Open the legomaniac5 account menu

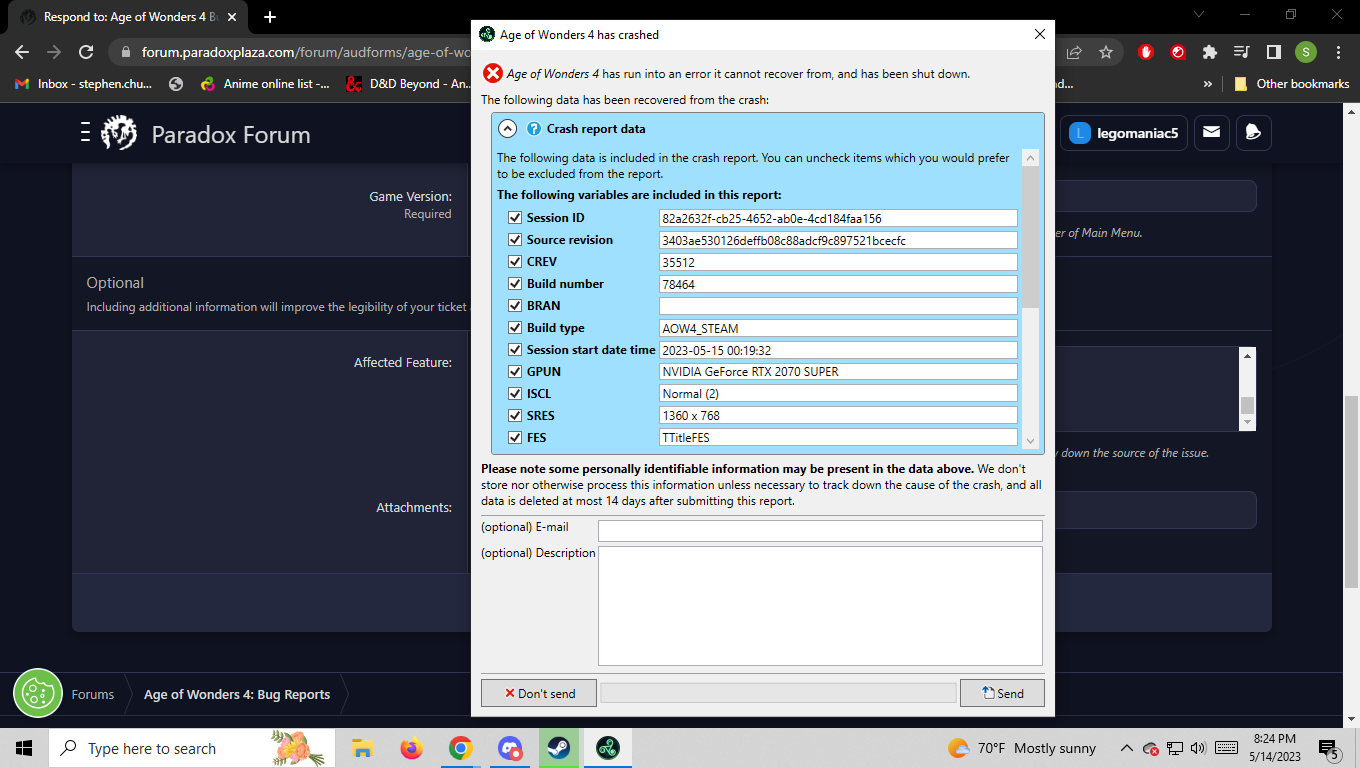point(1124,133)
